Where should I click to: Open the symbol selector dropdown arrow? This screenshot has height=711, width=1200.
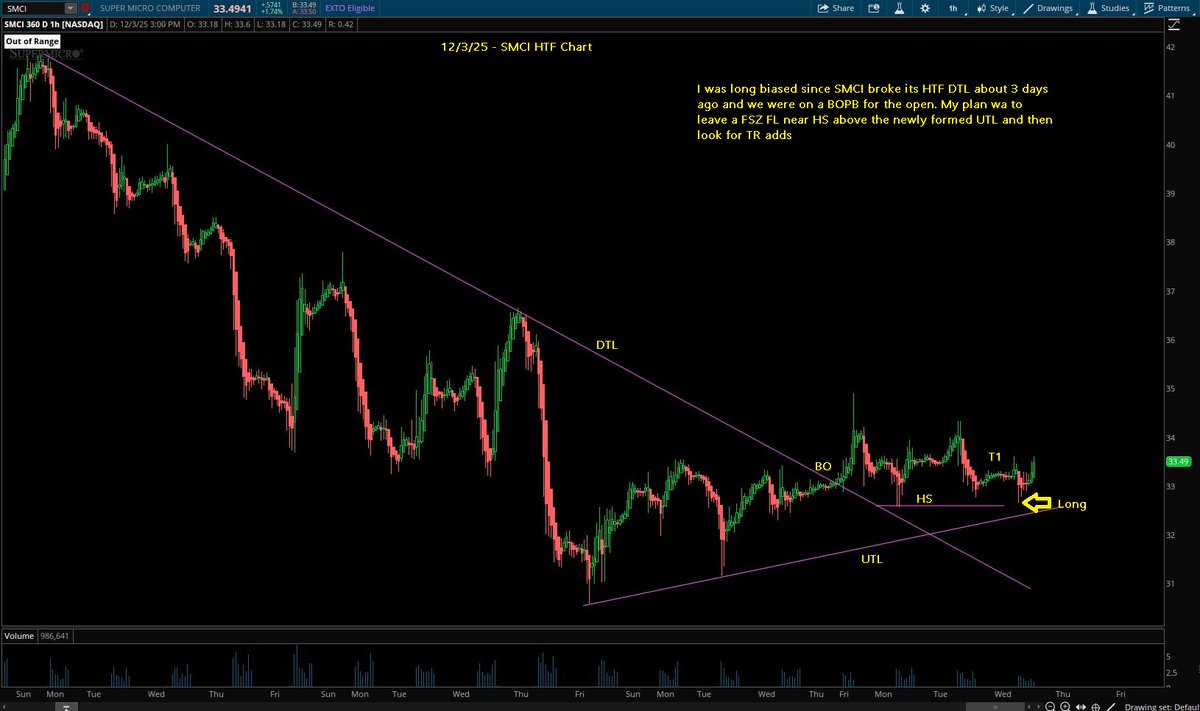pos(70,8)
